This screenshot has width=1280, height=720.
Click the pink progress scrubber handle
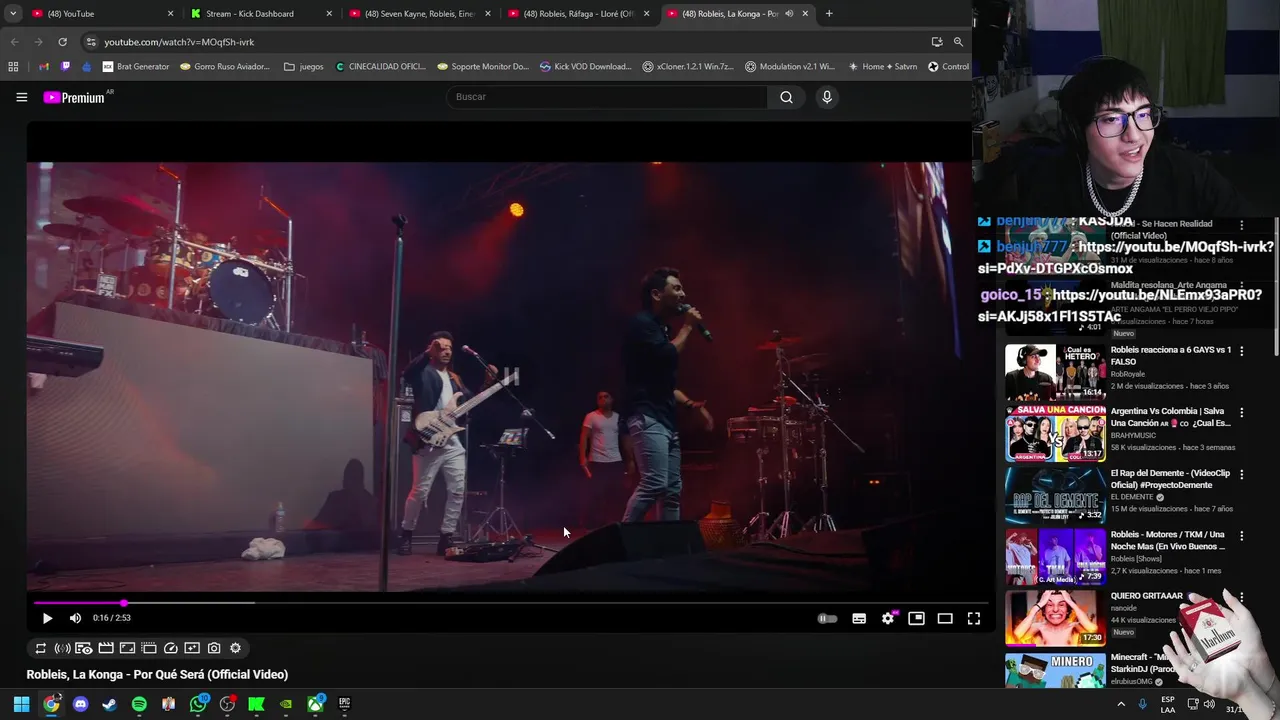click(x=124, y=603)
